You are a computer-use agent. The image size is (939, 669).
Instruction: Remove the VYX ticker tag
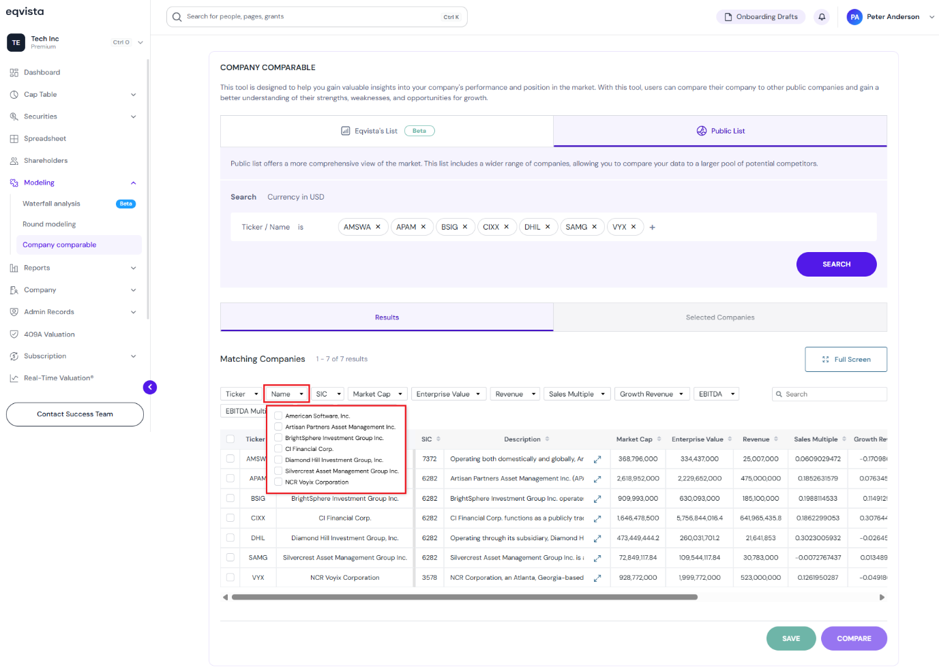point(634,227)
